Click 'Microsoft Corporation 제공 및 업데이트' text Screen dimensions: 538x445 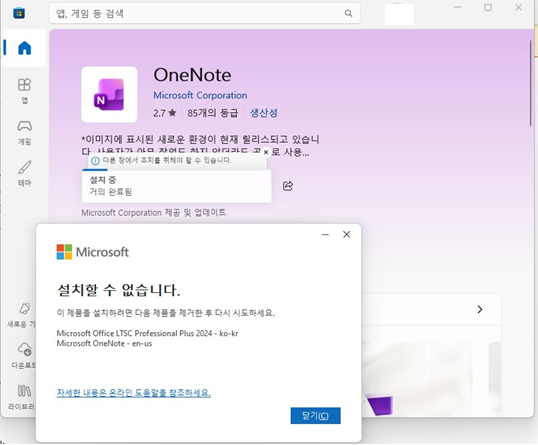[x=153, y=213]
